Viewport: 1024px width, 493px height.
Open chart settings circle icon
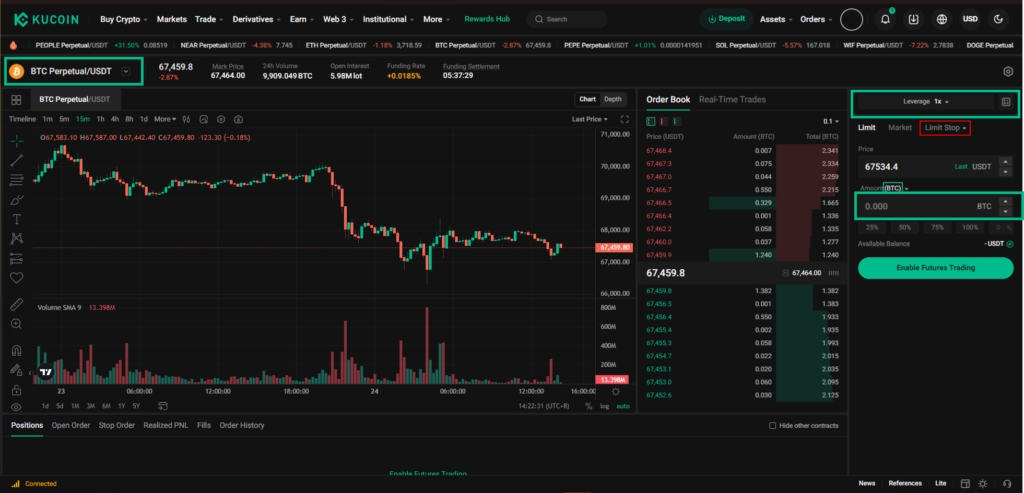coord(221,119)
